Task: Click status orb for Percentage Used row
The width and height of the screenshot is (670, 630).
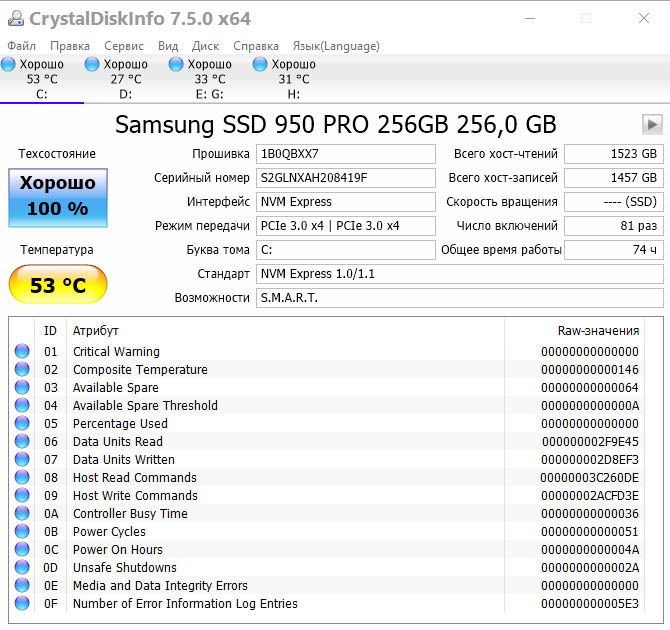Action: [22, 423]
